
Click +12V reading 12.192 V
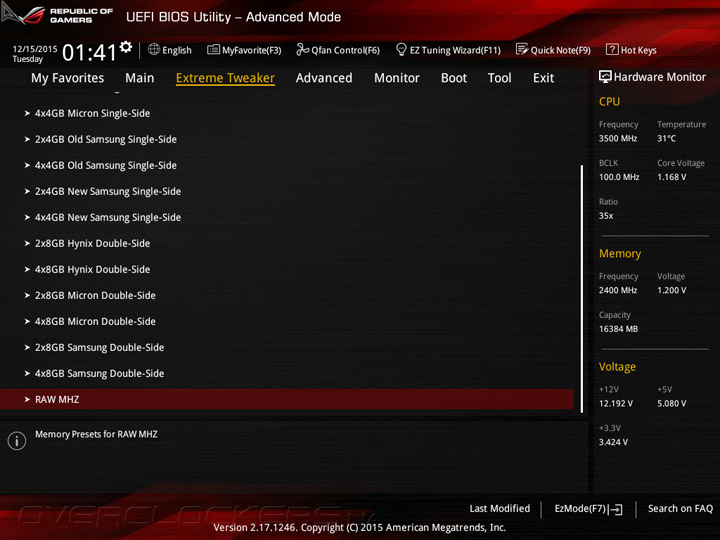coord(616,404)
